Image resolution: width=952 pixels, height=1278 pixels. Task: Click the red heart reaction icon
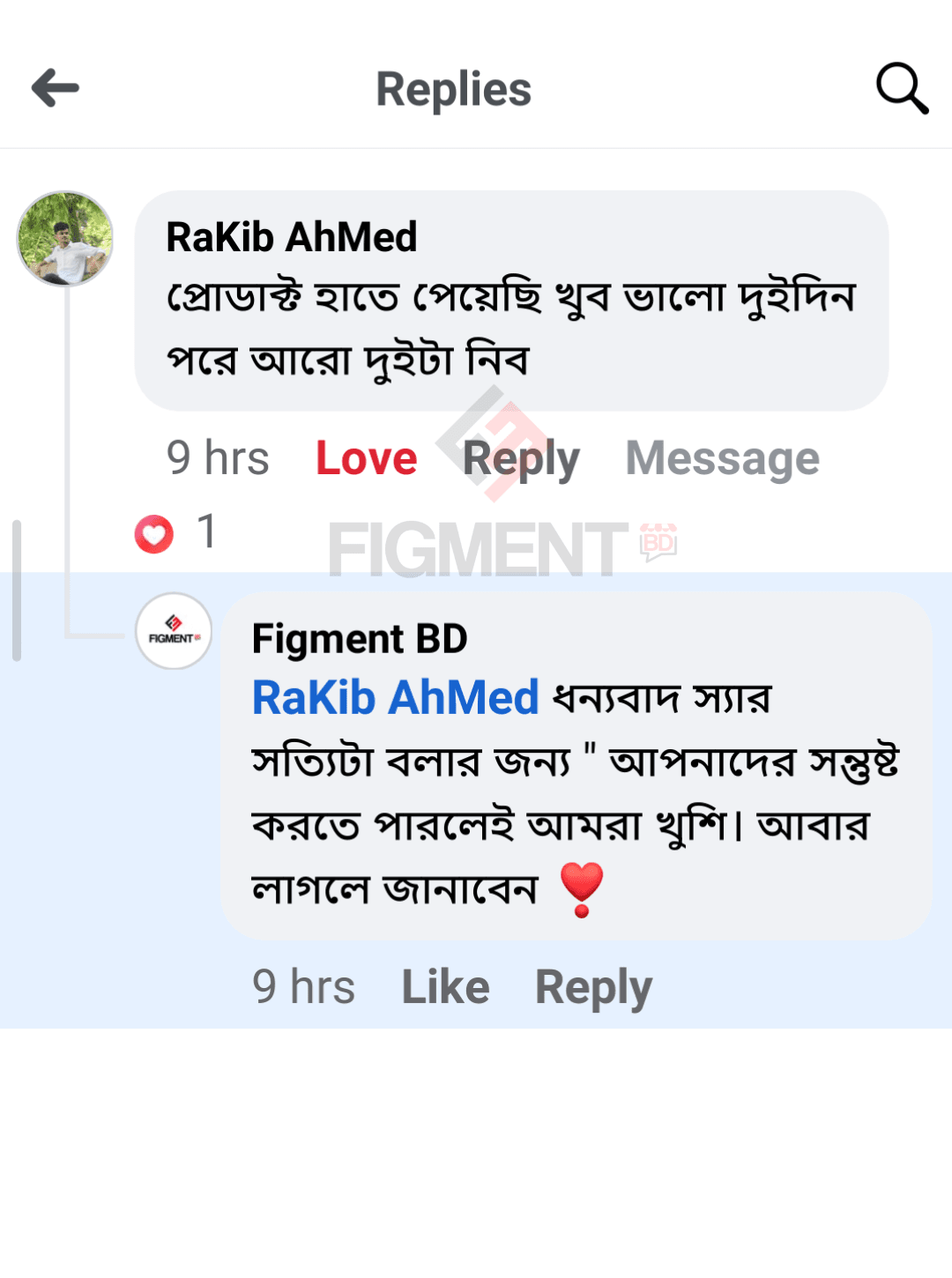coord(154,534)
